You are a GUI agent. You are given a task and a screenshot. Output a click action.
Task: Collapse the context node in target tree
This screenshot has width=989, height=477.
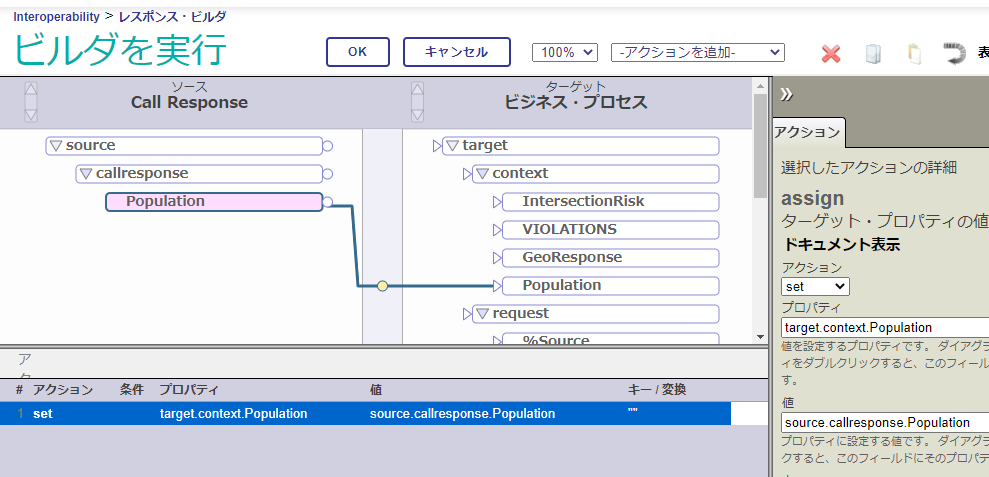(482, 174)
